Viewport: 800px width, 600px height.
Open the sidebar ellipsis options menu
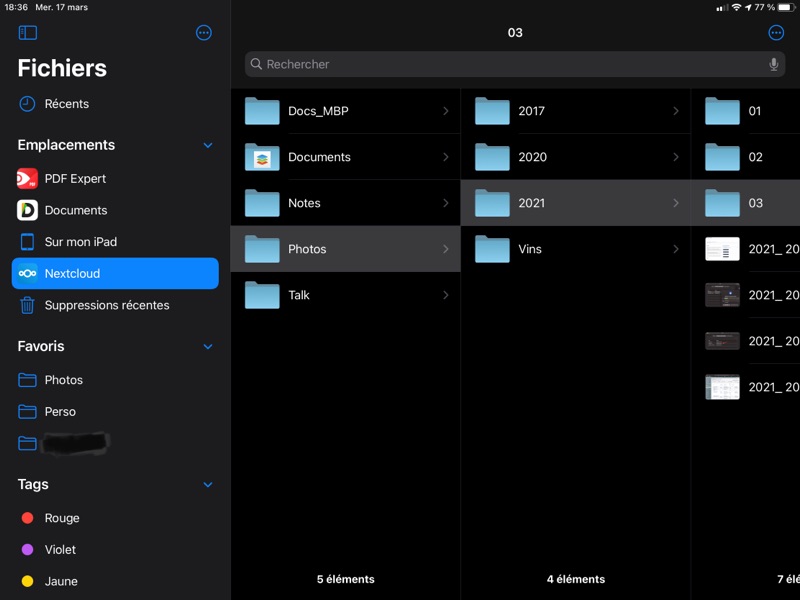[x=204, y=33]
